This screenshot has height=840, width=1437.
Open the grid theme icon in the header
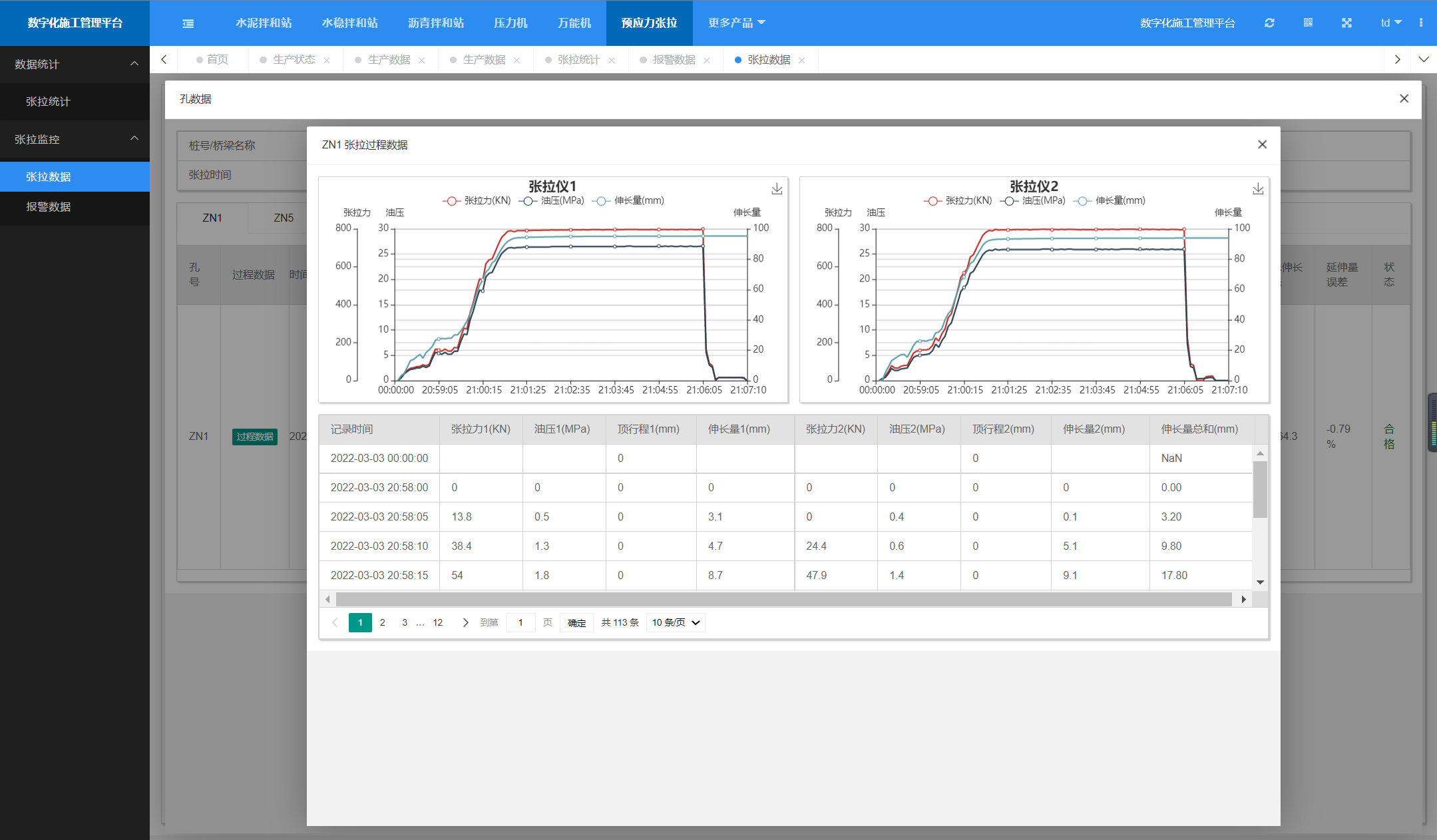(x=1308, y=23)
